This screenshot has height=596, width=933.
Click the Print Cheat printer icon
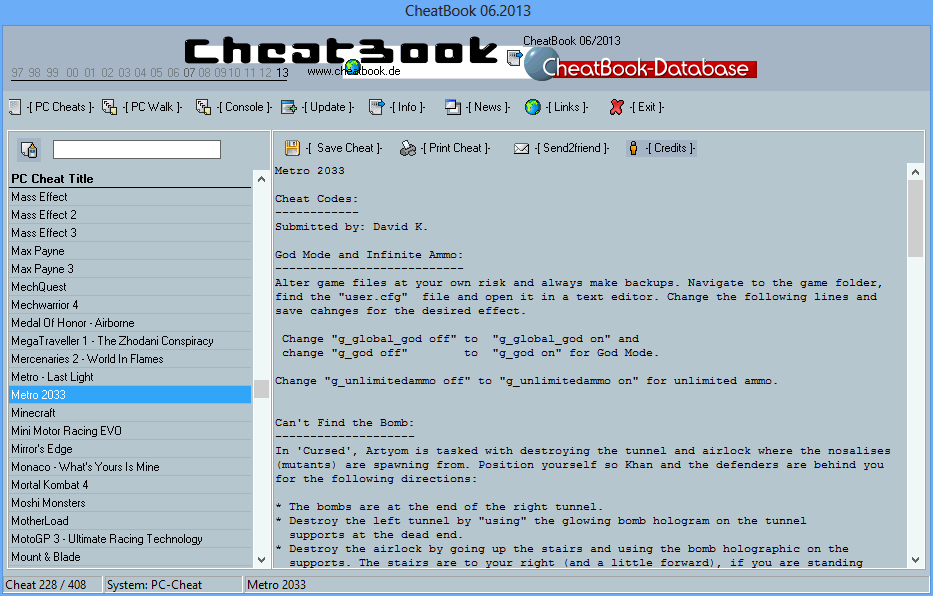click(x=408, y=148)
